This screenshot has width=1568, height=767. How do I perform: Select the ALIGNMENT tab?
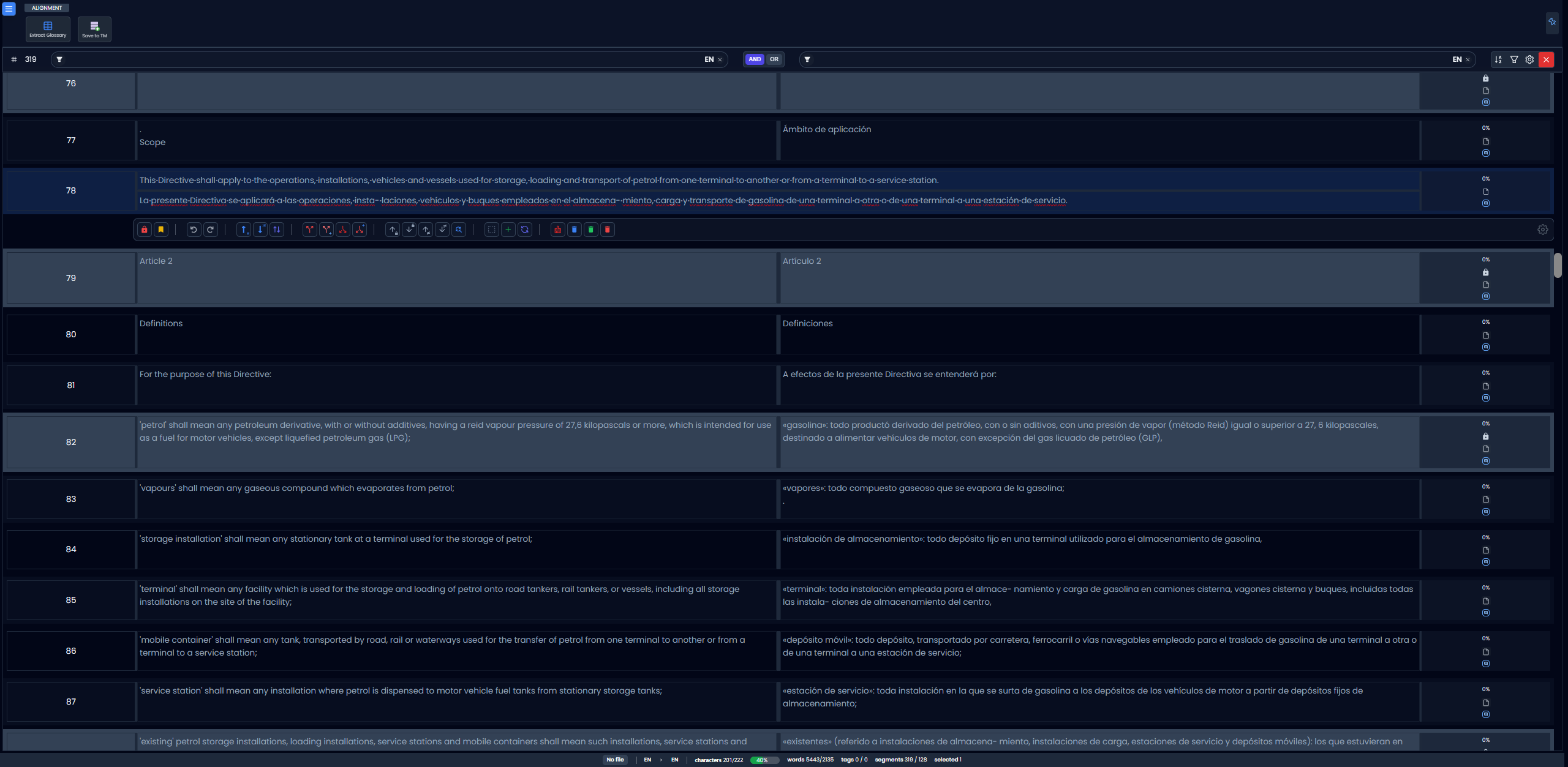pos(47,8)
